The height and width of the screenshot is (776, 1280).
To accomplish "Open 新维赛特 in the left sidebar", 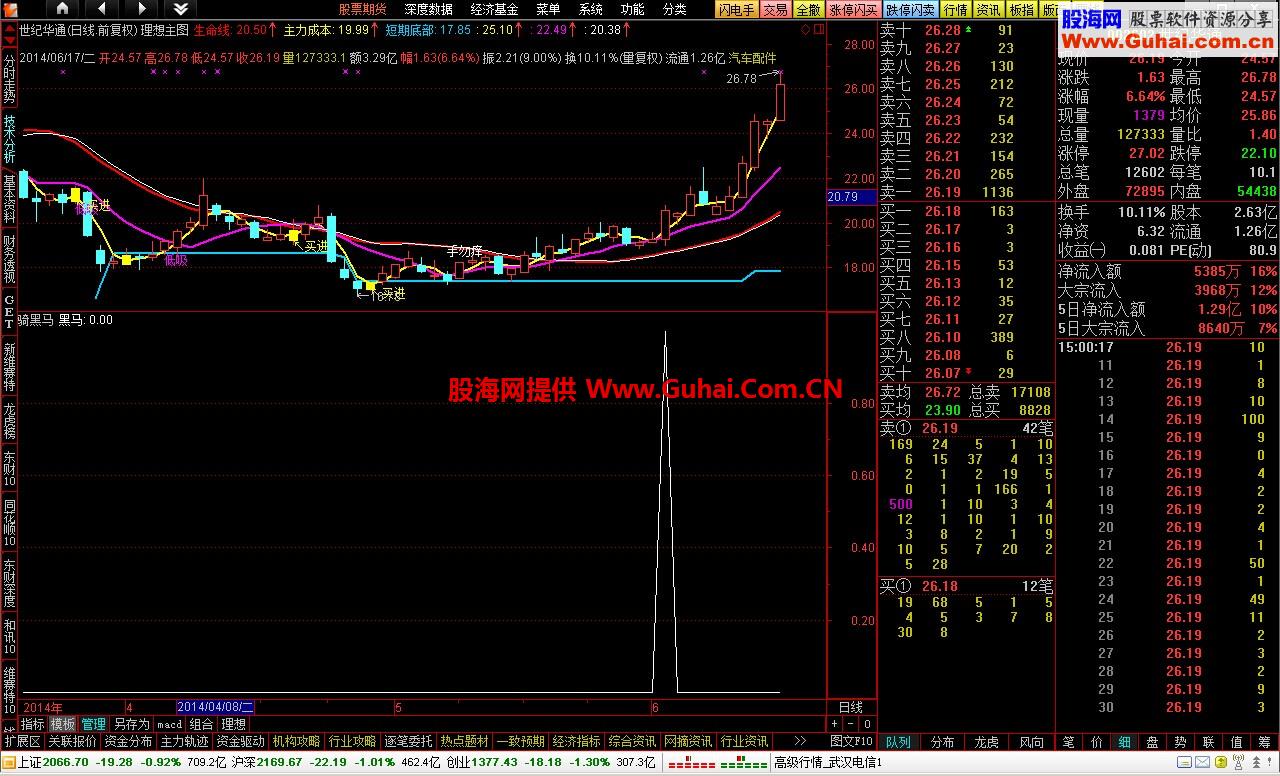I will click(x=9, y=367).
